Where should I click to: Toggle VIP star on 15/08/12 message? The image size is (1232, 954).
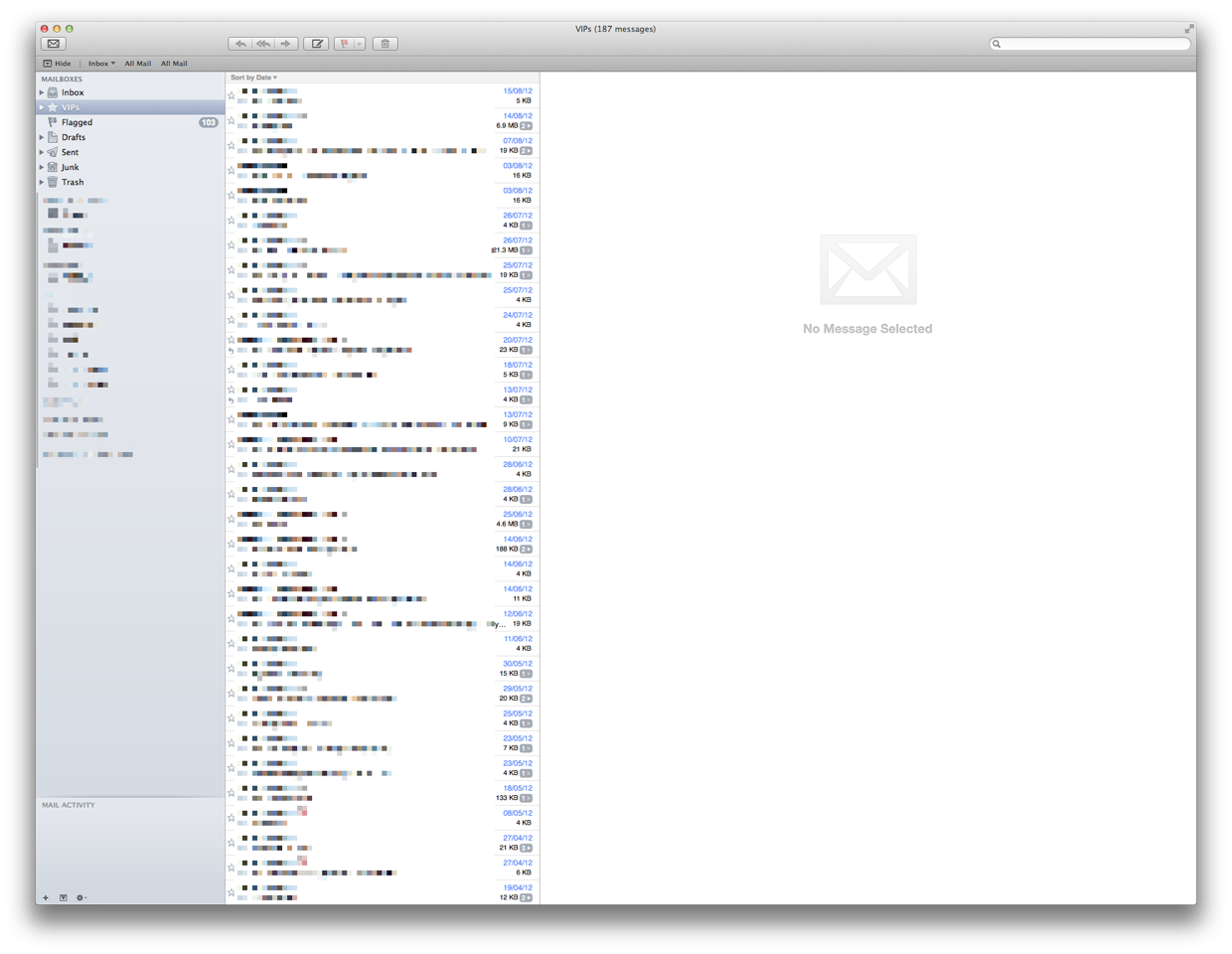point(231,96)
